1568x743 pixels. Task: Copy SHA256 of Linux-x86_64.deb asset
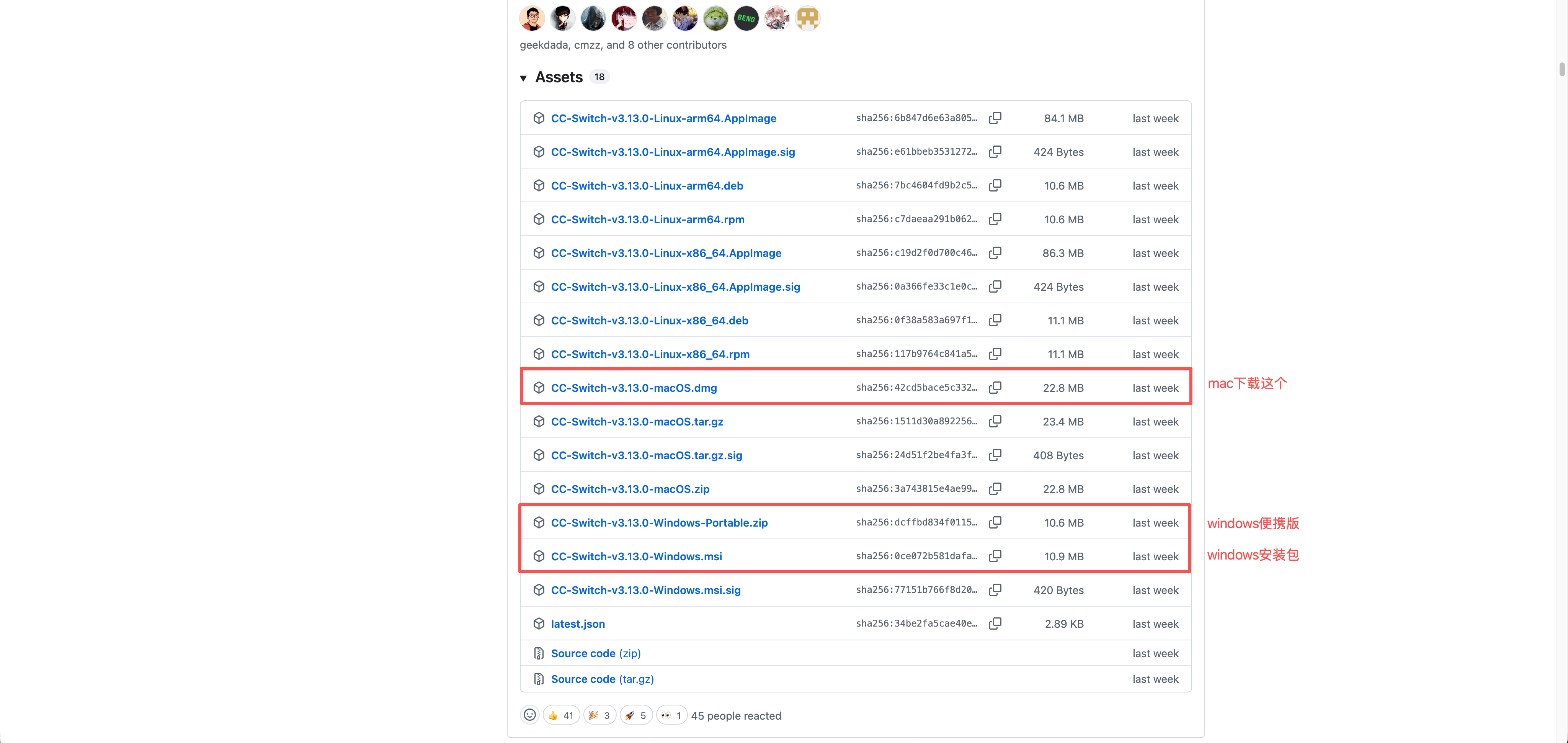coord(995,320)
